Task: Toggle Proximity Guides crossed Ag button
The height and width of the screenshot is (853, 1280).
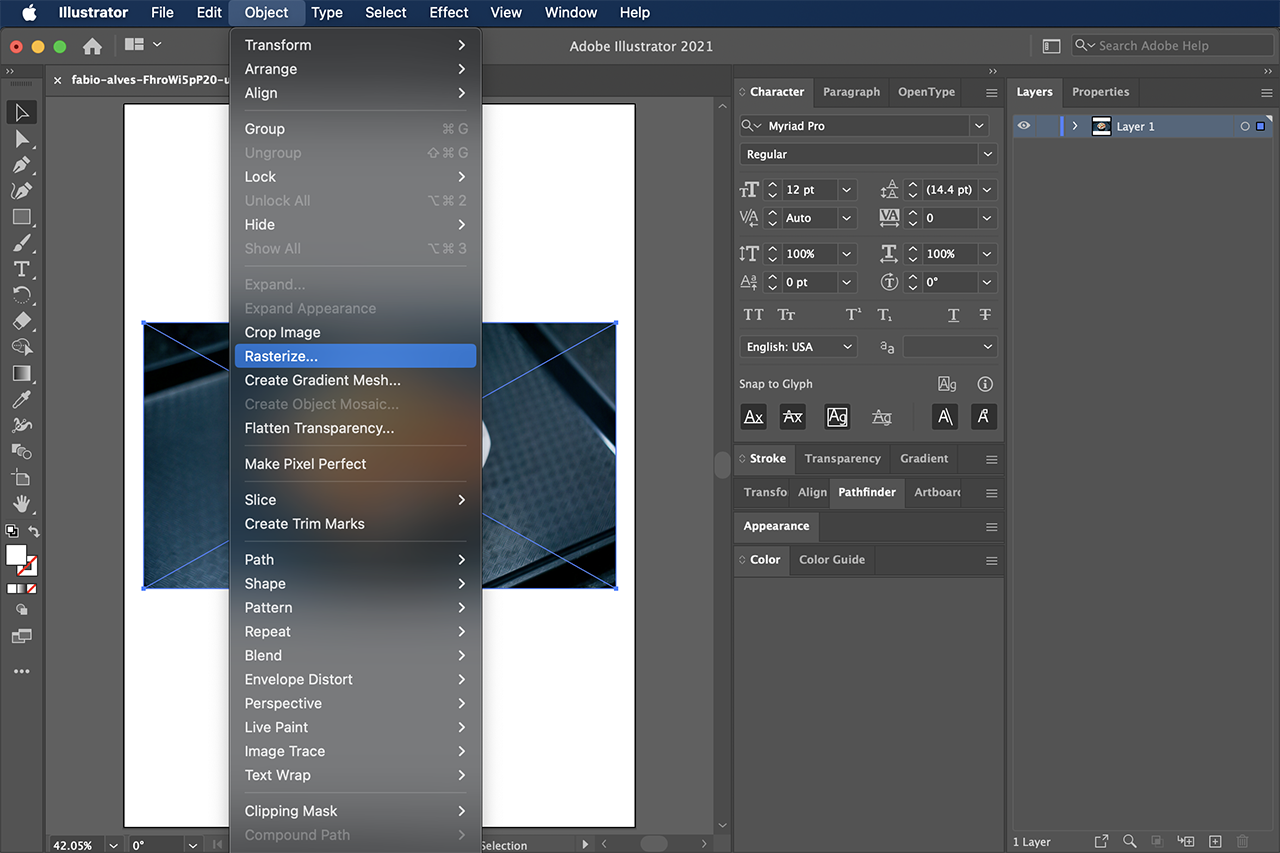Action: [x=881, y=417]
